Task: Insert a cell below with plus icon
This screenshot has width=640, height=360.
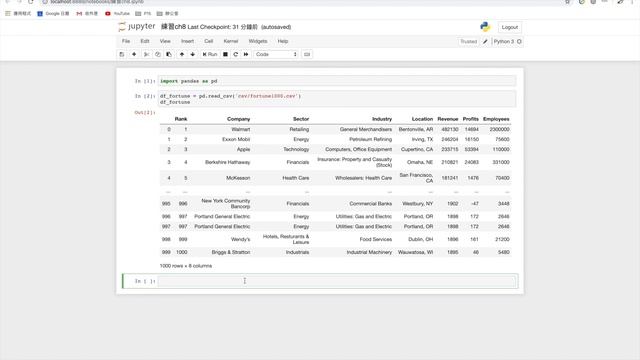Action: [x=134, y=54]
